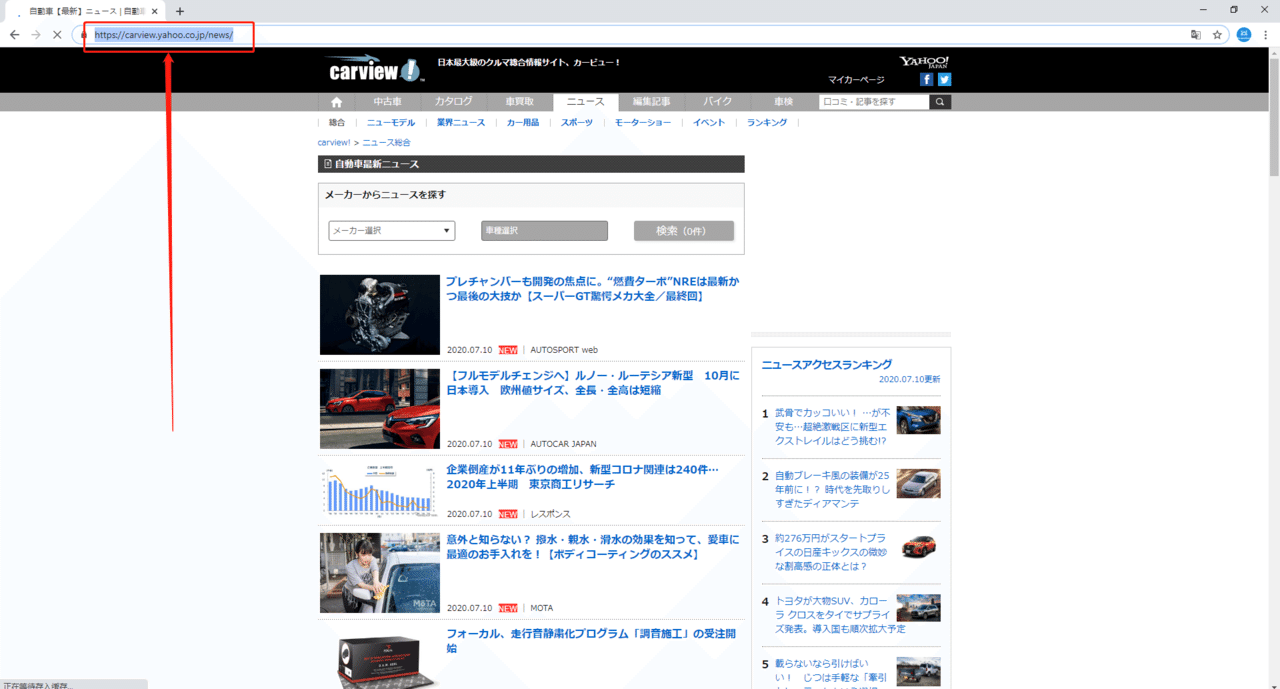Select the ランキング sub-category
The image size is (1280, 689).
coord(767,122)
